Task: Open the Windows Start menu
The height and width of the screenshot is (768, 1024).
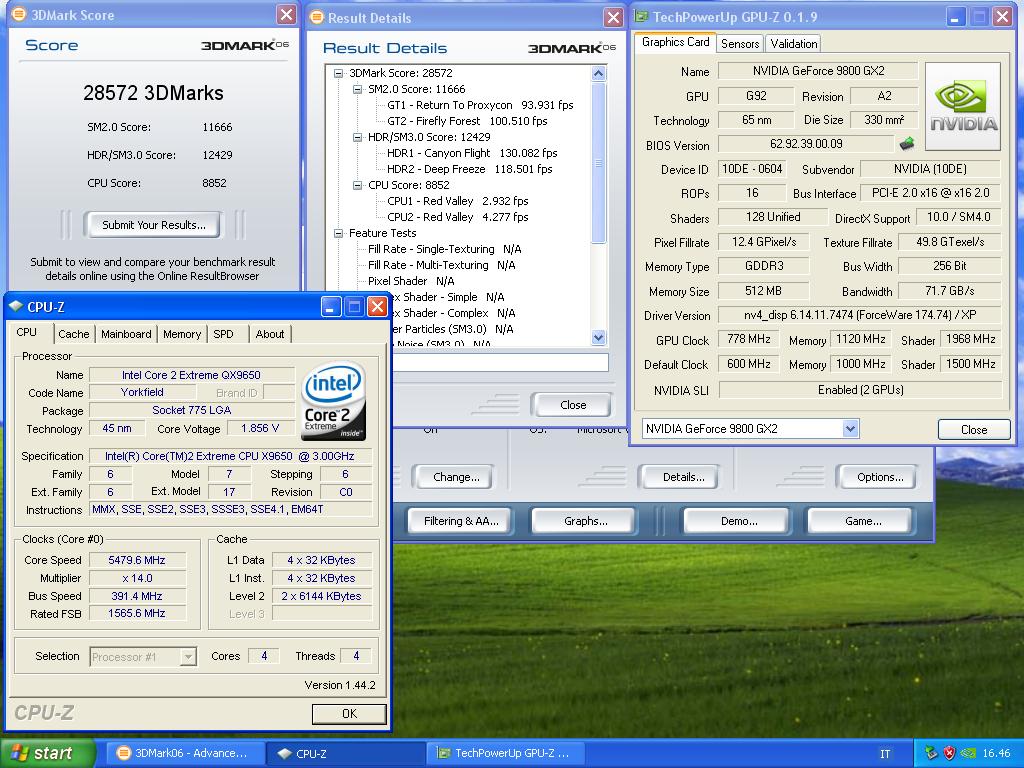Action: tap(48, 753)
